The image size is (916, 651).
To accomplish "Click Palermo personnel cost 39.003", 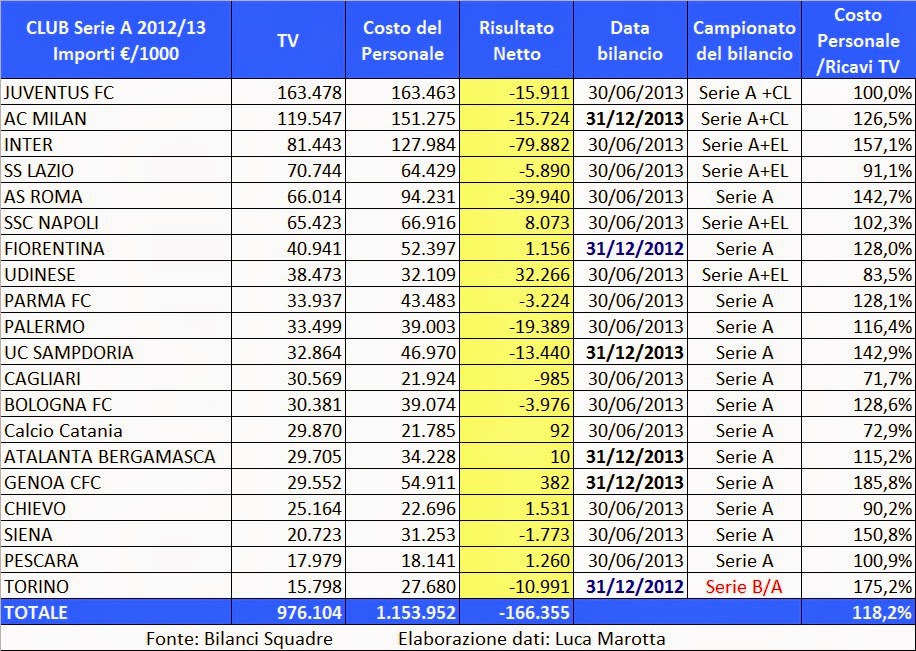I will tap(428, 327).
